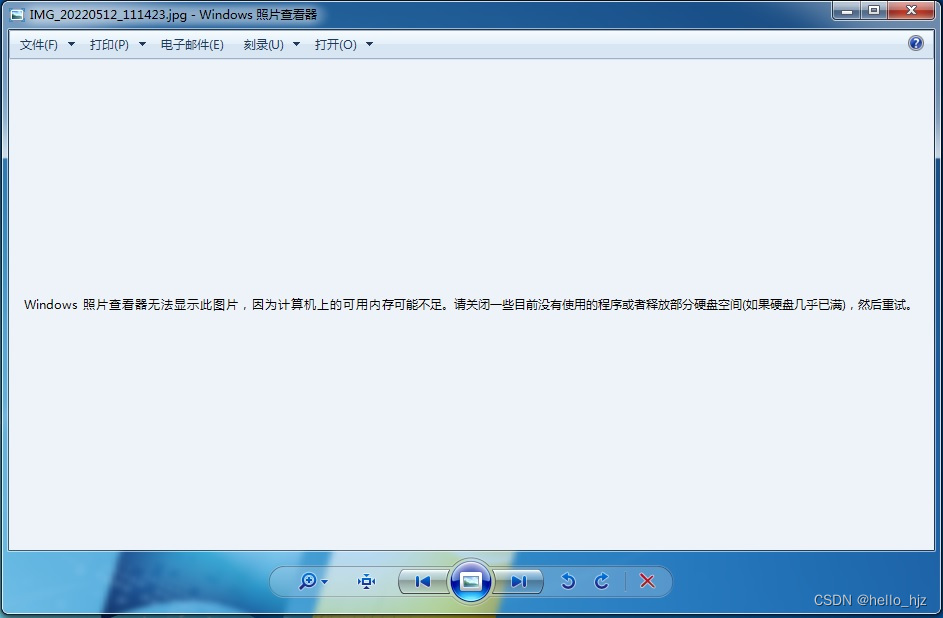Close the photo viewer window
This screenshot has height=618, width=943.
tap(911, 10)
